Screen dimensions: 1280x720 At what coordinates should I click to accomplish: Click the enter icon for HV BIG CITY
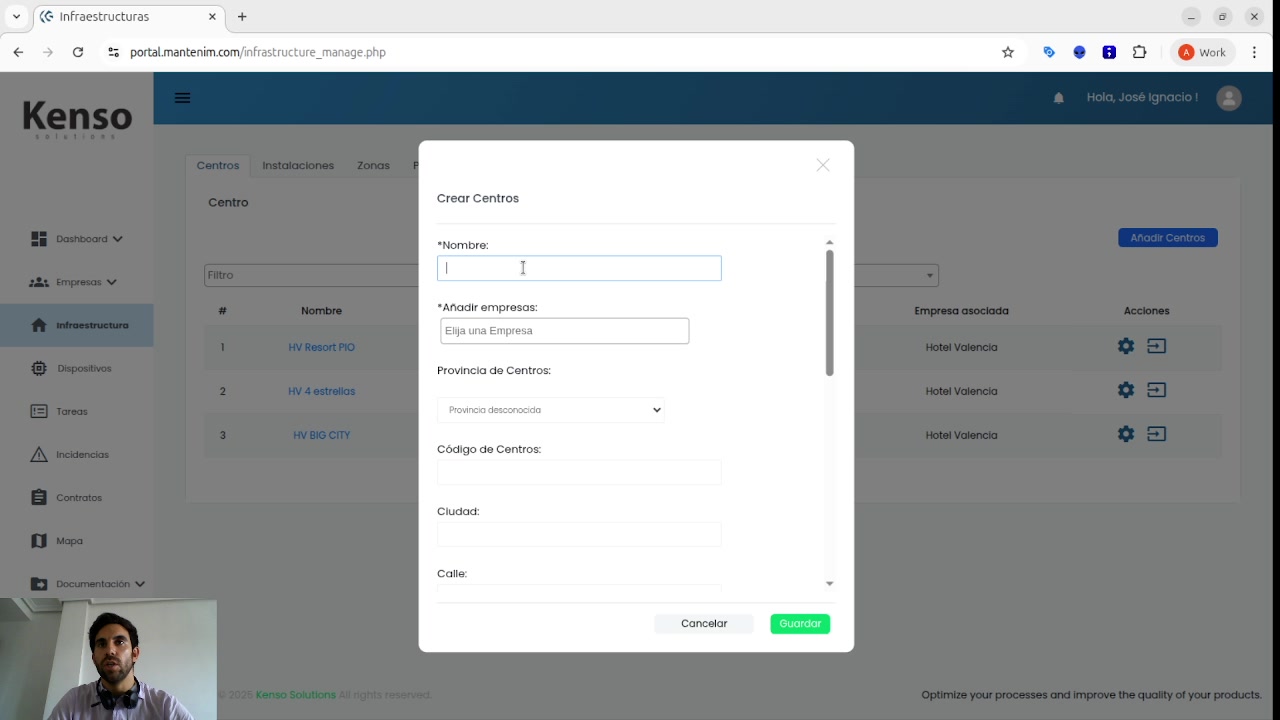pos(1157,434)
